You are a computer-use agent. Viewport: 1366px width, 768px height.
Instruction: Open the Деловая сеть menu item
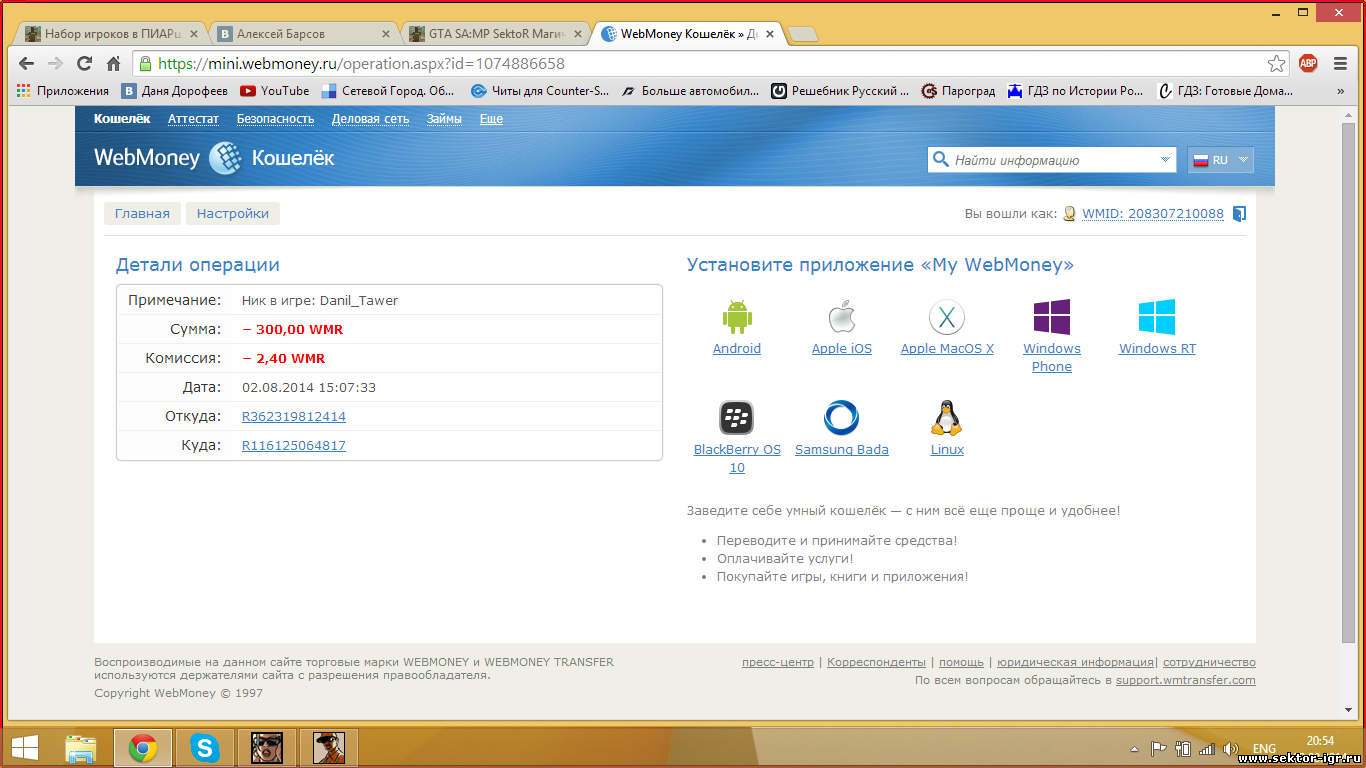pyautogui.click(x=370, y=119)
